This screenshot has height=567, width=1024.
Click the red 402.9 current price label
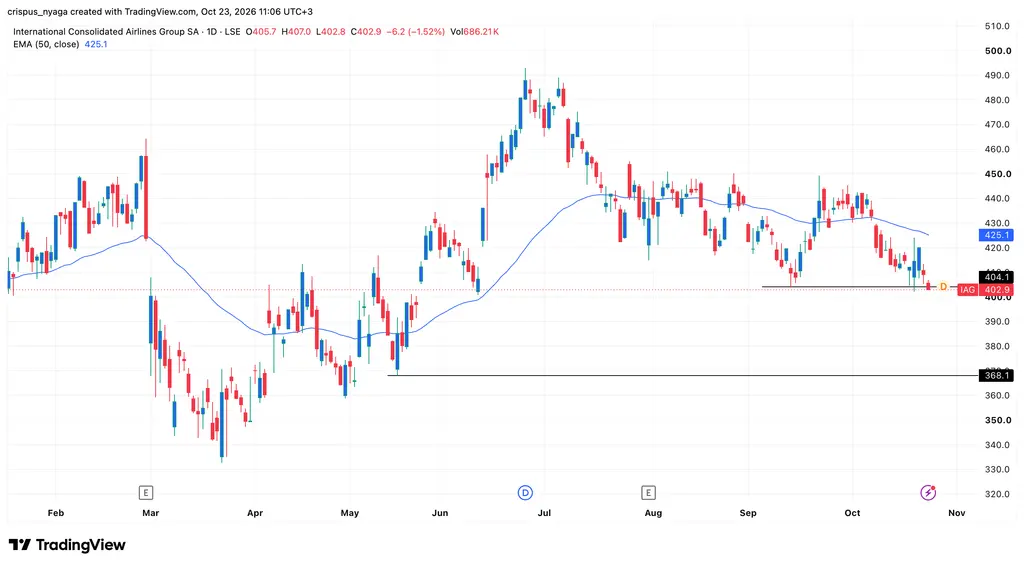pos(997,289)
